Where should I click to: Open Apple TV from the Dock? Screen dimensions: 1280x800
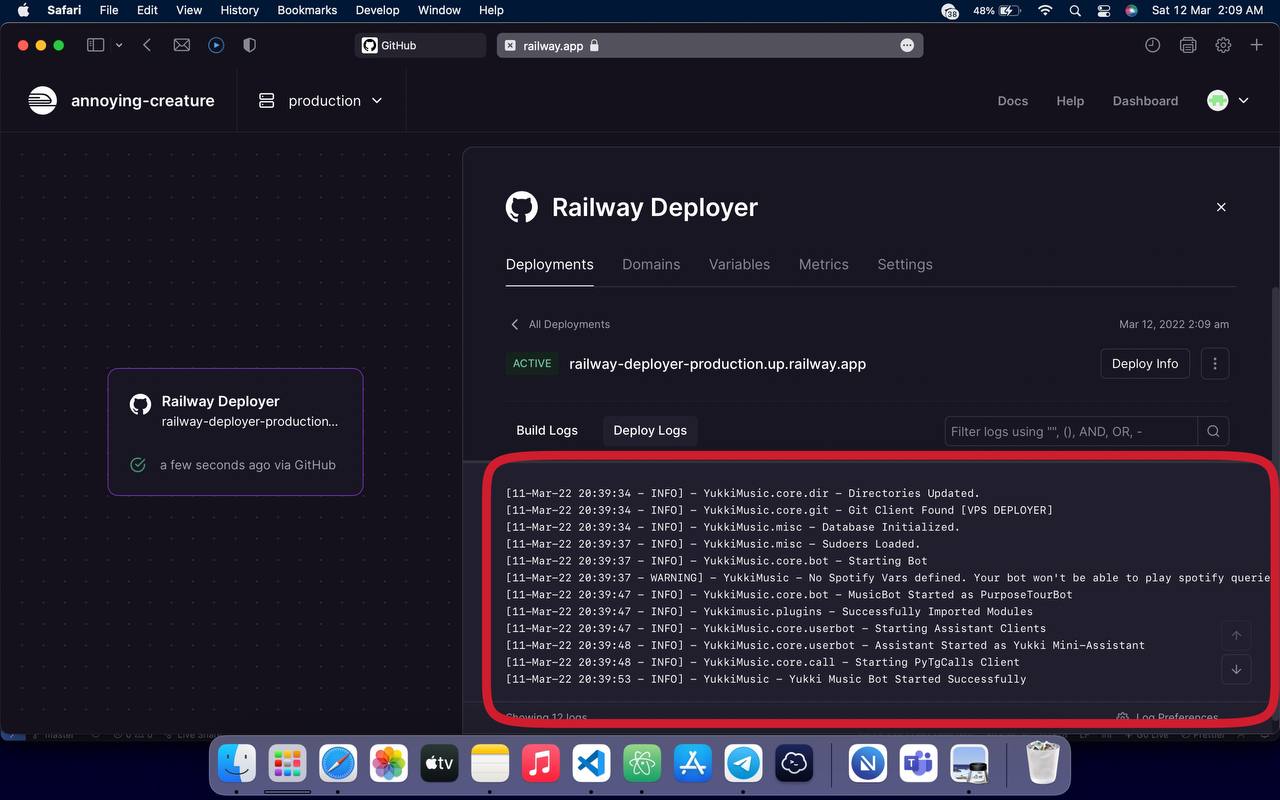(439, 764)
